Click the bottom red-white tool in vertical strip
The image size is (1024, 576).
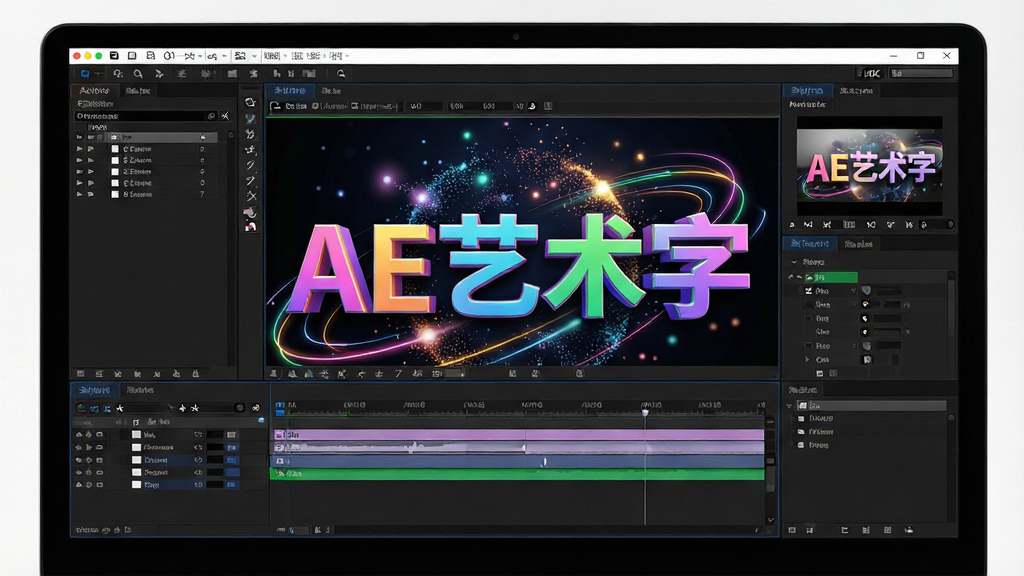tap(250, 227)
